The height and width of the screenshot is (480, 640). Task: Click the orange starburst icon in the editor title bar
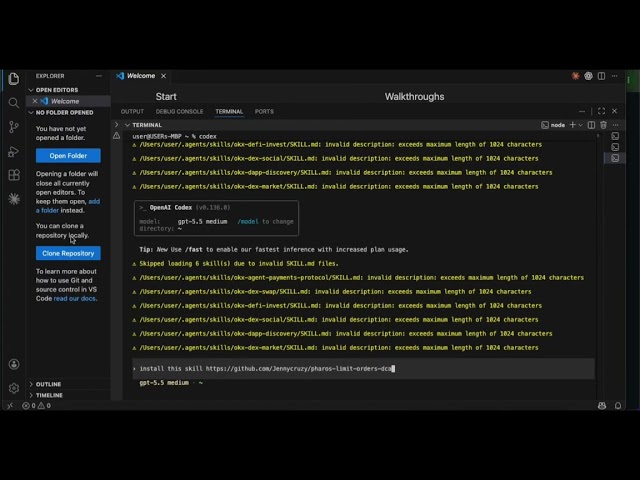click(576, 76)
